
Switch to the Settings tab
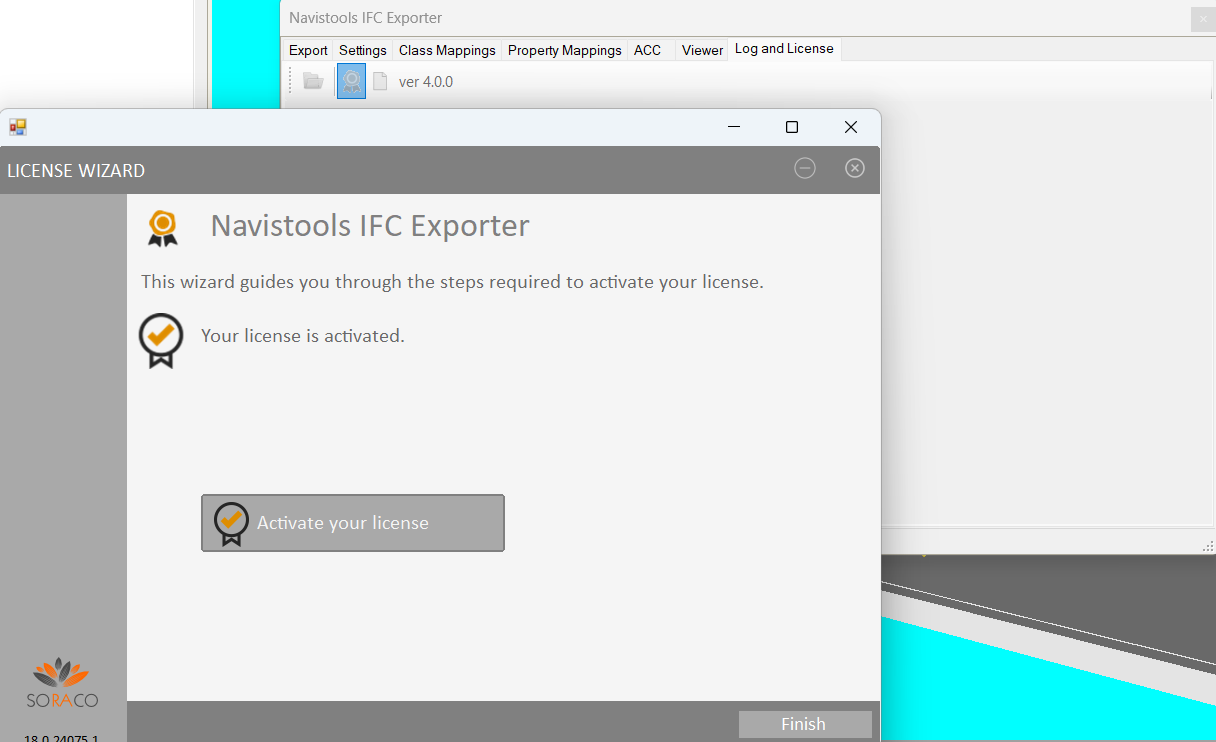pyautogui.click(x=362, y=50)
